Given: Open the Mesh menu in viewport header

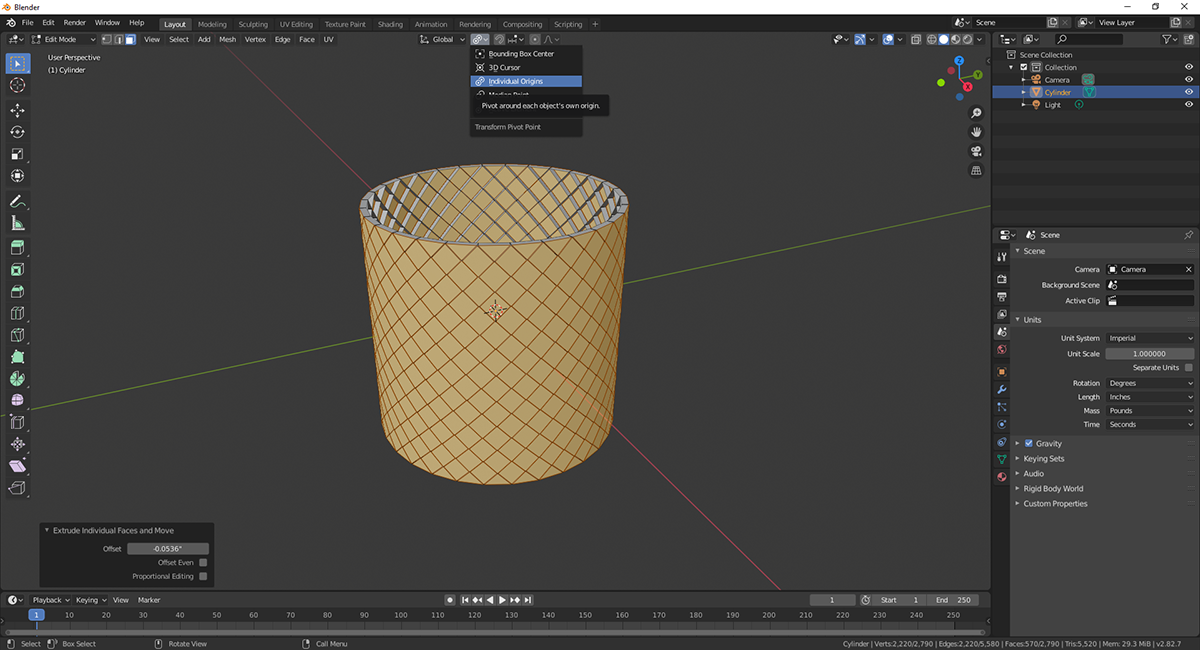Looking at the screenshot, I should tap(227, 39).
